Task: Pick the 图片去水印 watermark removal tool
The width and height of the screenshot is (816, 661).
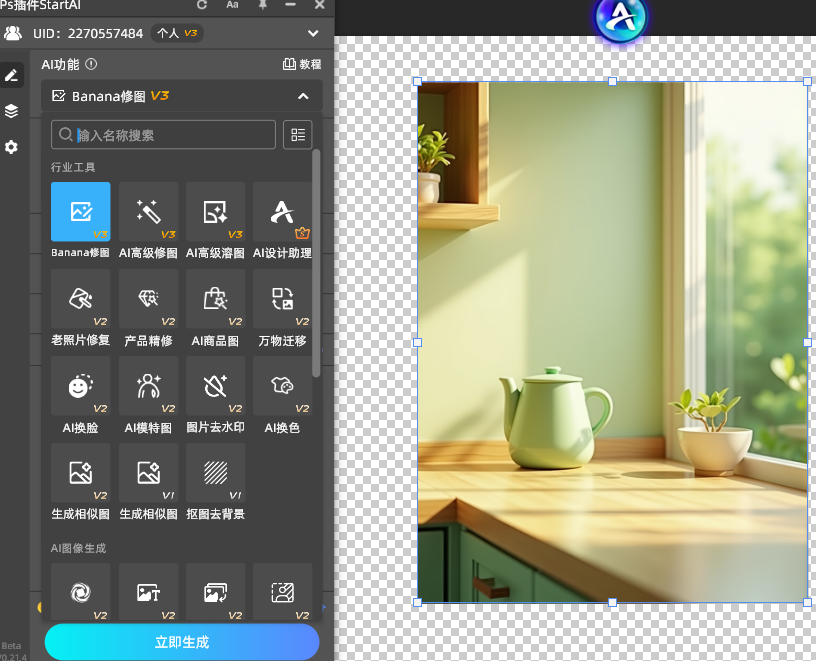Action: pos(216,386)
